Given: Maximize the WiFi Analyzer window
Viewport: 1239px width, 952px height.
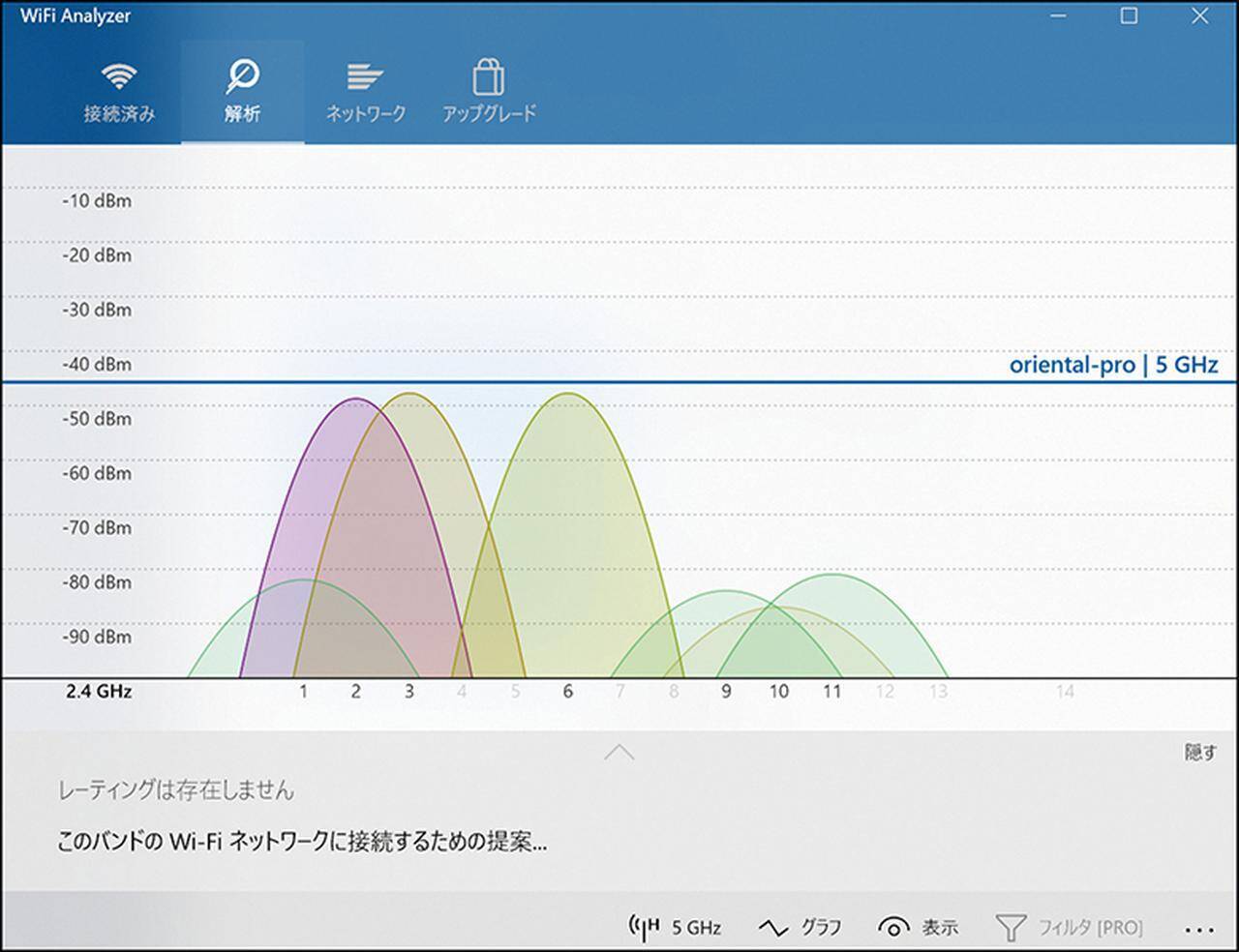Looking at the screenshot, I should click(1129, 16).
